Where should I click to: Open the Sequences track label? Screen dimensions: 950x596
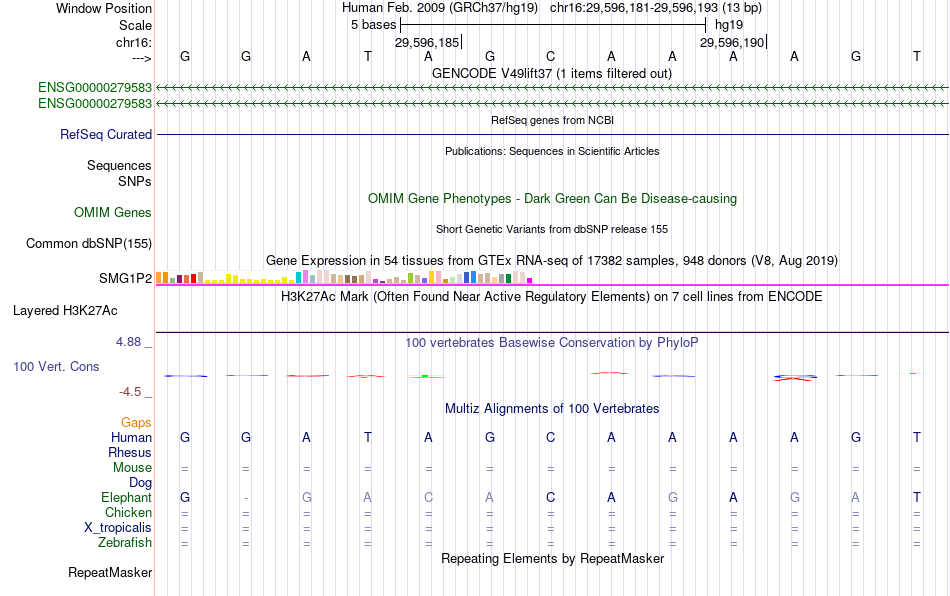click(x=119, y=165)
